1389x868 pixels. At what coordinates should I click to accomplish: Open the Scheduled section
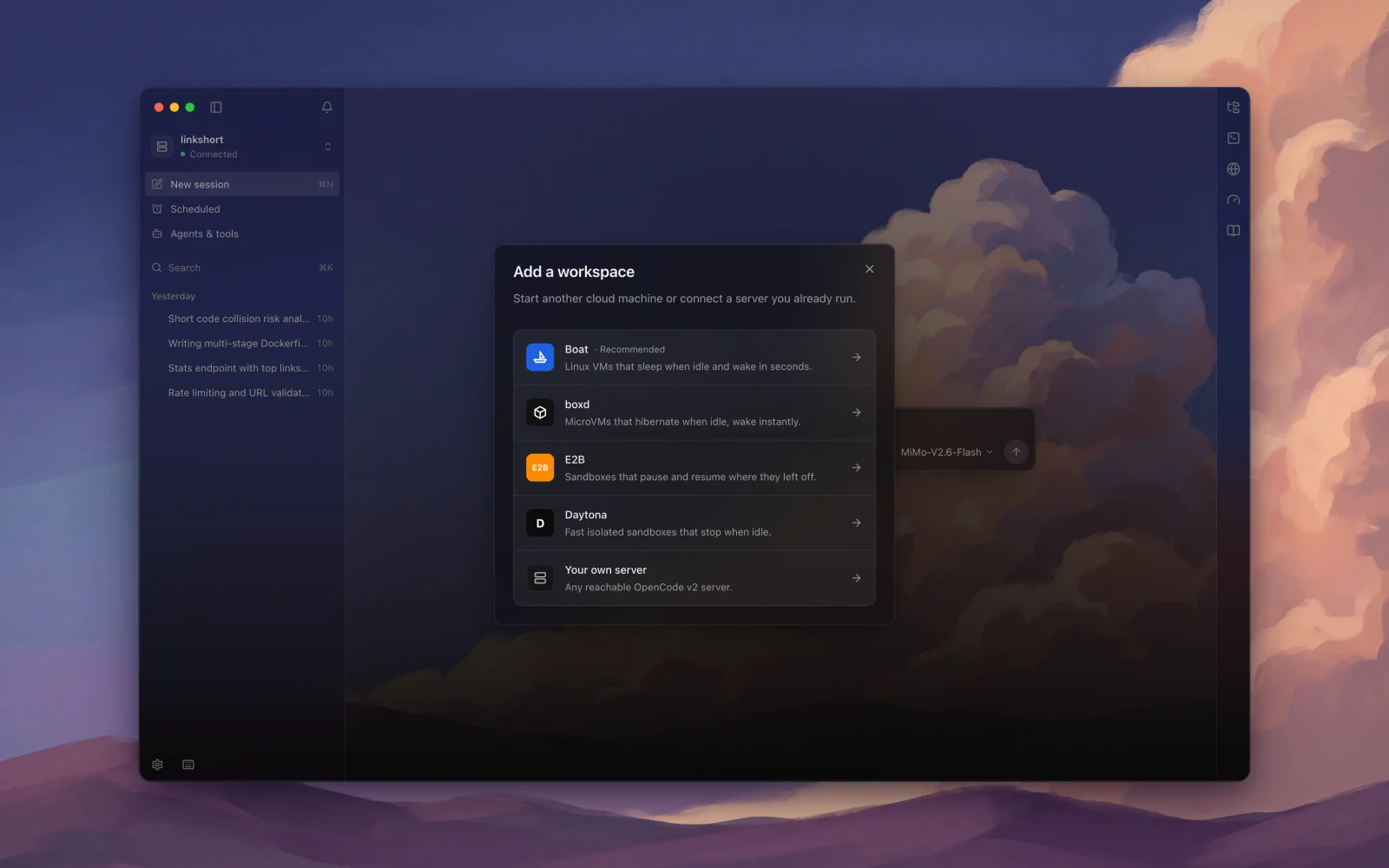[242, 209]
